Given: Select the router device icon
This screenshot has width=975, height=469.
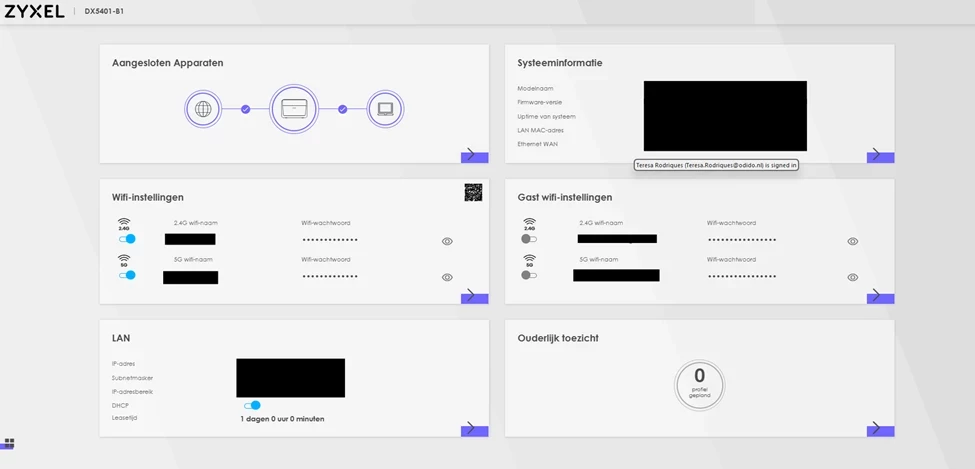Looking at the screenshot, I should (x=293, y=109).
